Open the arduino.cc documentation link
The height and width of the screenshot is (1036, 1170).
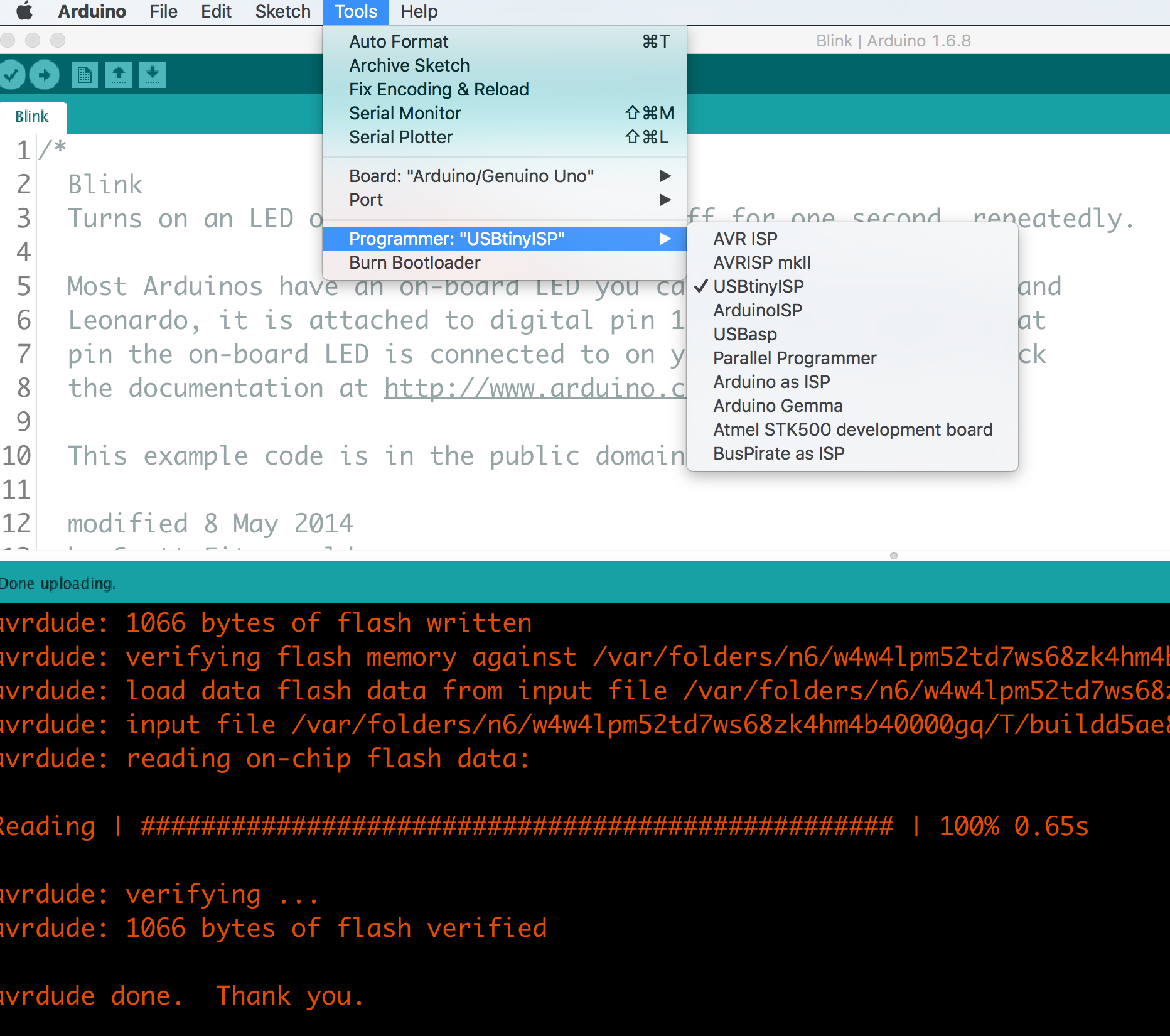(534, 389)
